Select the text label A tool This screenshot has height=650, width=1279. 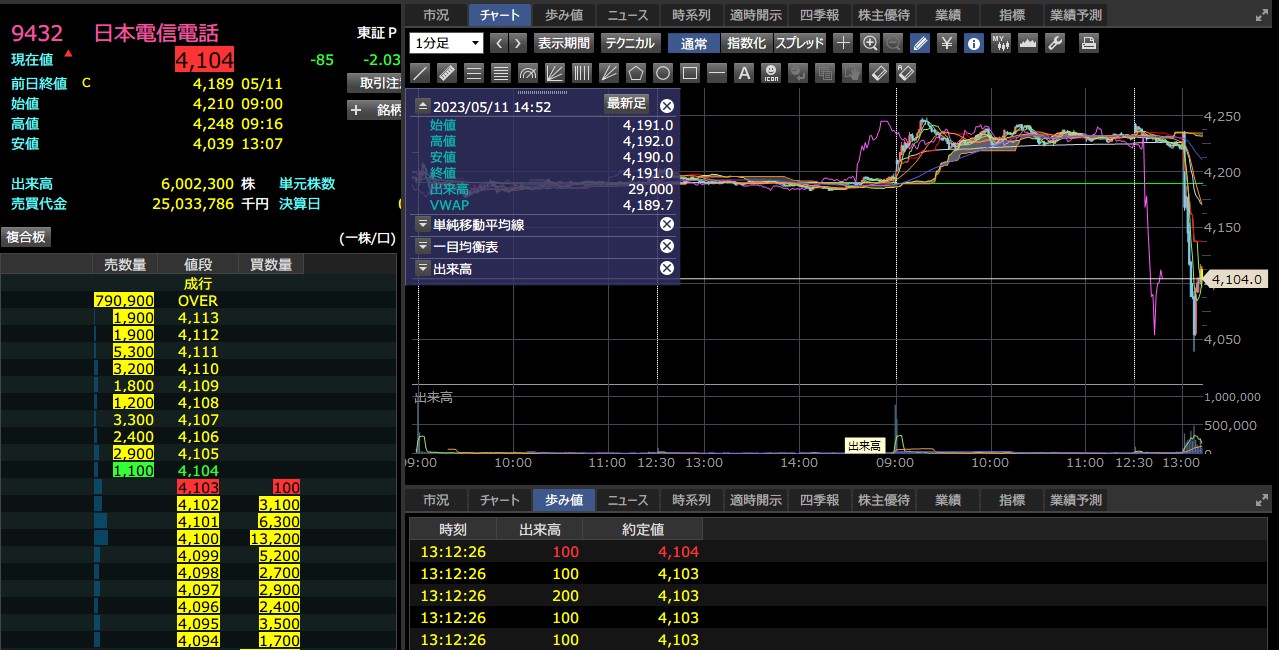coord(744,73)
